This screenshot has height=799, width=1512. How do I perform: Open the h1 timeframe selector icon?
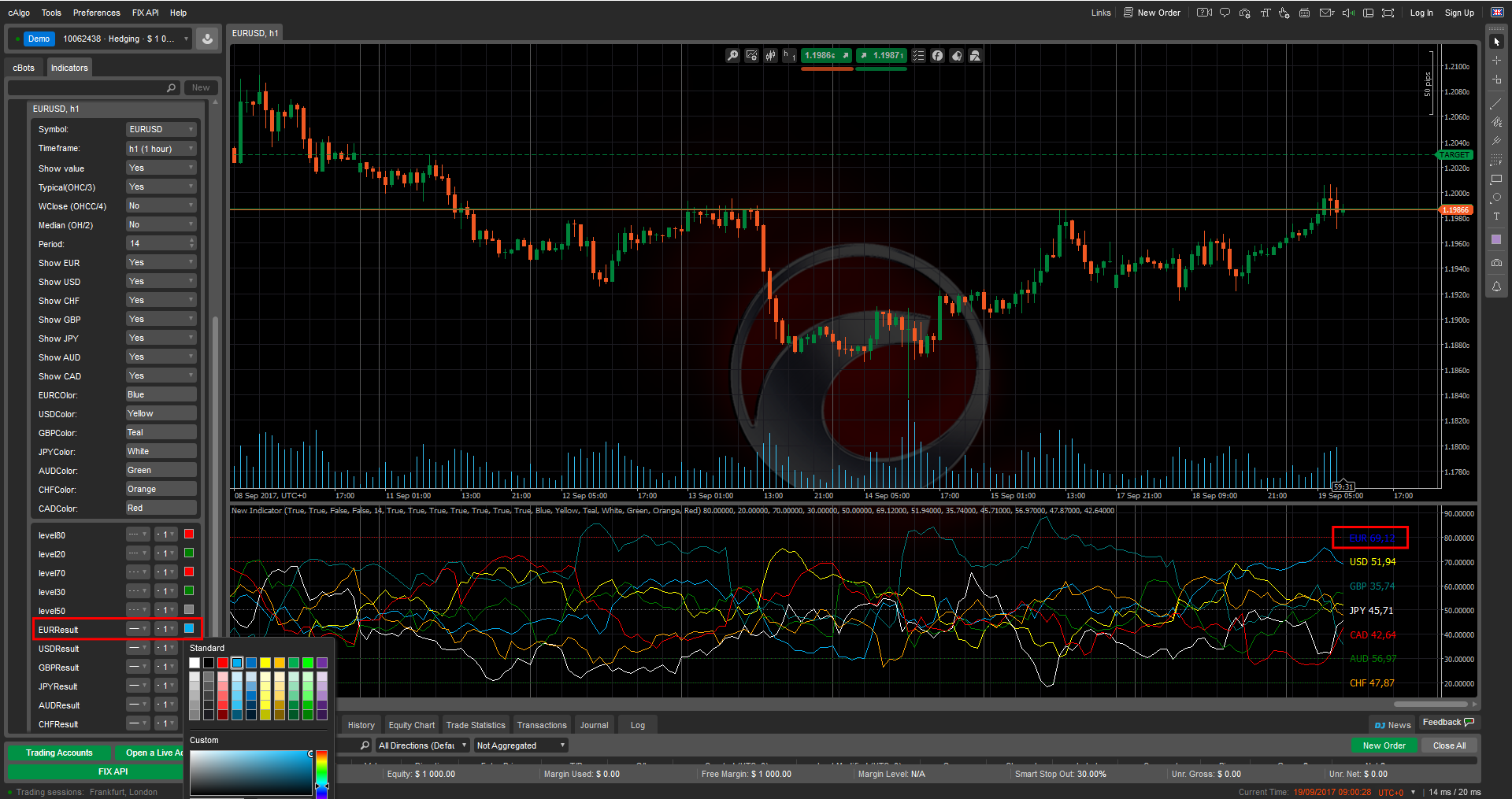click(789, 55)
